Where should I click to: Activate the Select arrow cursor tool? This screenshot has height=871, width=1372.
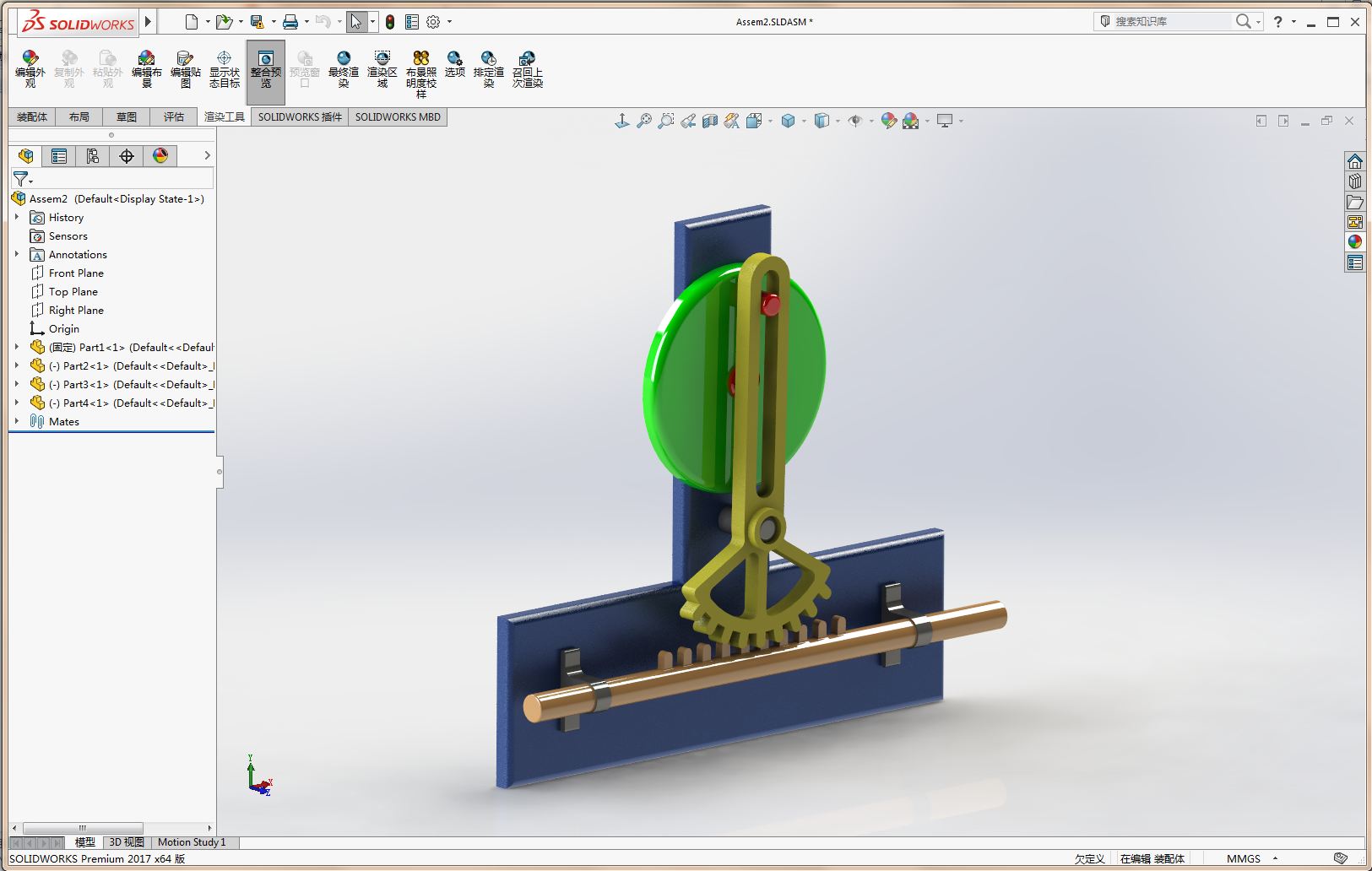click(356, 22)
